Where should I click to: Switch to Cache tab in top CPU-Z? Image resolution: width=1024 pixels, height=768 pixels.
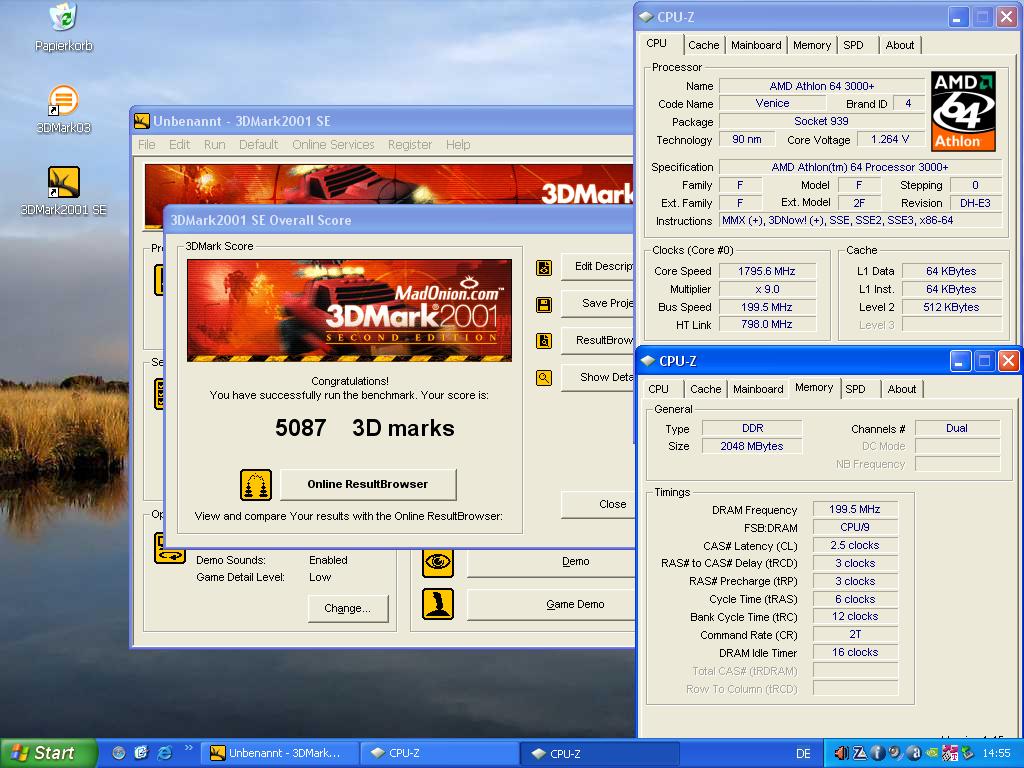703,45
